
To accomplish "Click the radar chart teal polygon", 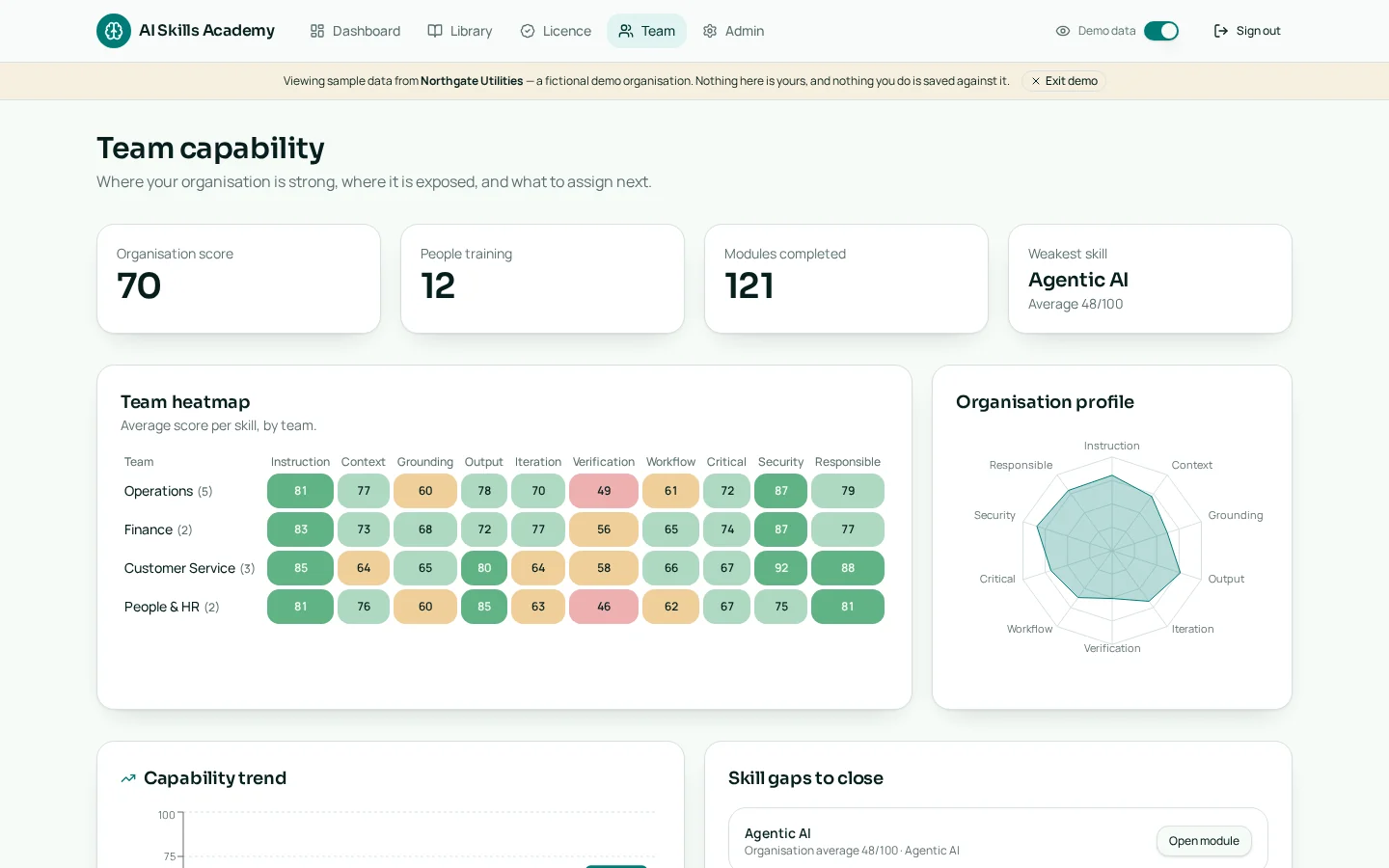I will click(1109, 540).
